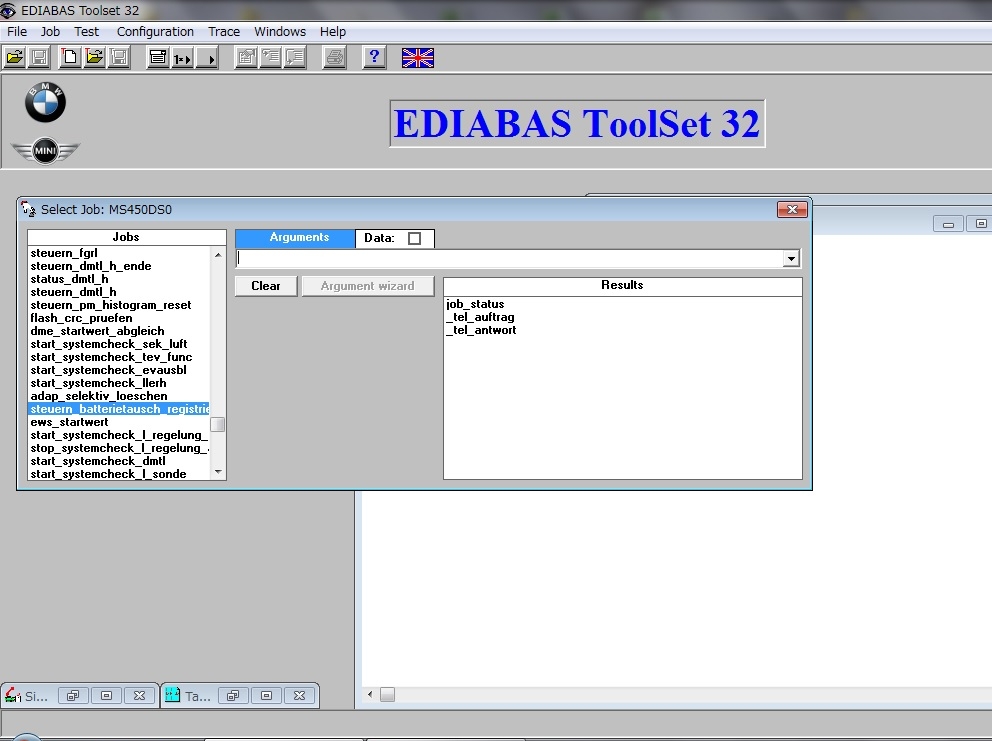Screen dimensions: 992x741
Task: Select job steuern_fgrl
Action: tap(64, 253)
